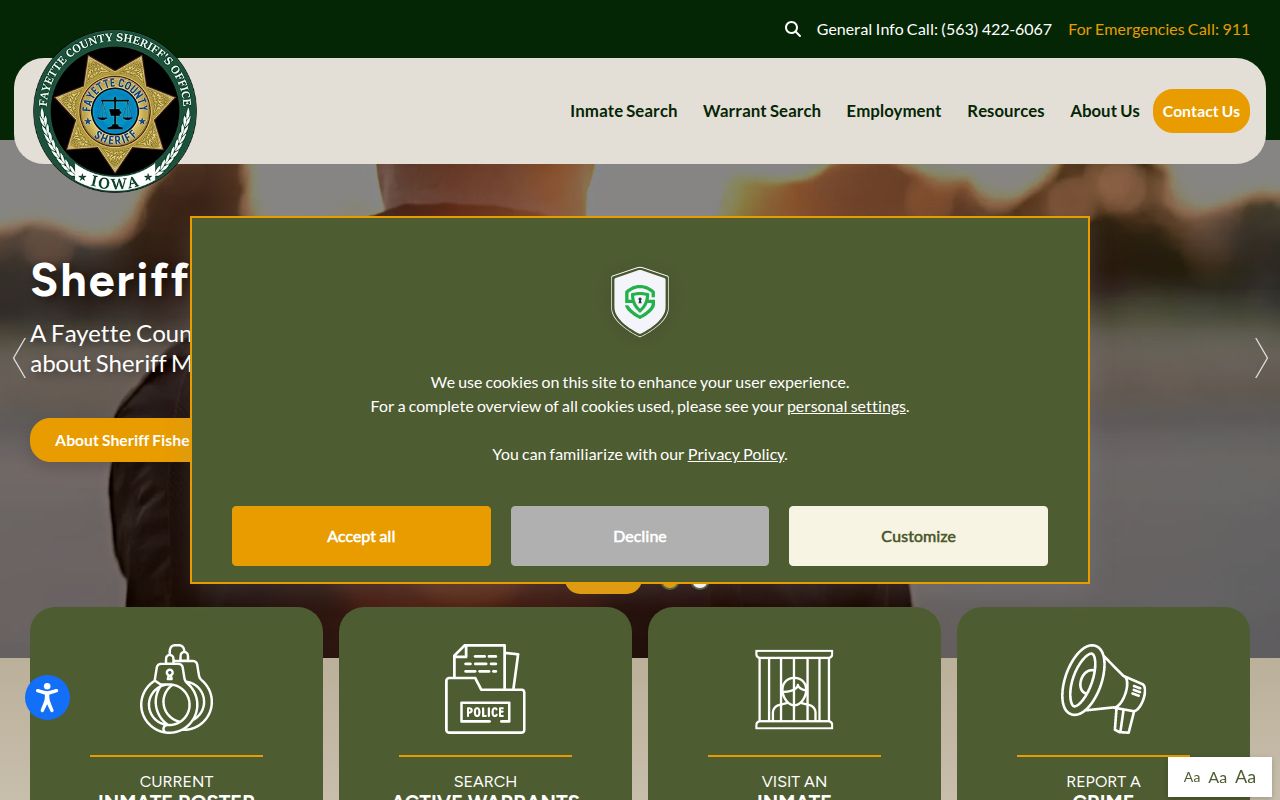Go to previous slide with left arrow
Viewport: 1280px width, 800px height.
pyautogui.click(x=18, y=358)
